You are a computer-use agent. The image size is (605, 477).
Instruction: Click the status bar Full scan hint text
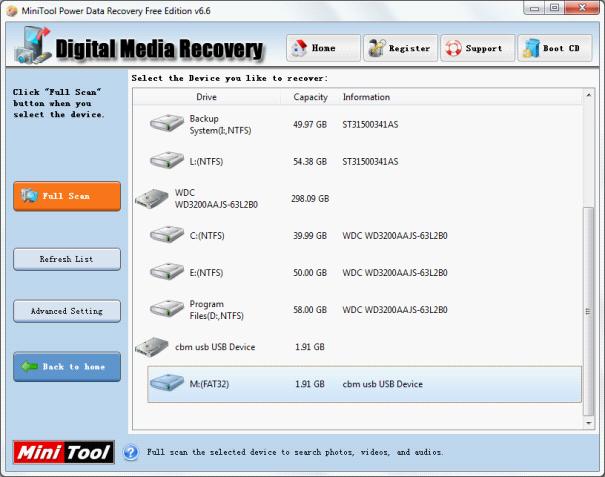tap(295, 452)
